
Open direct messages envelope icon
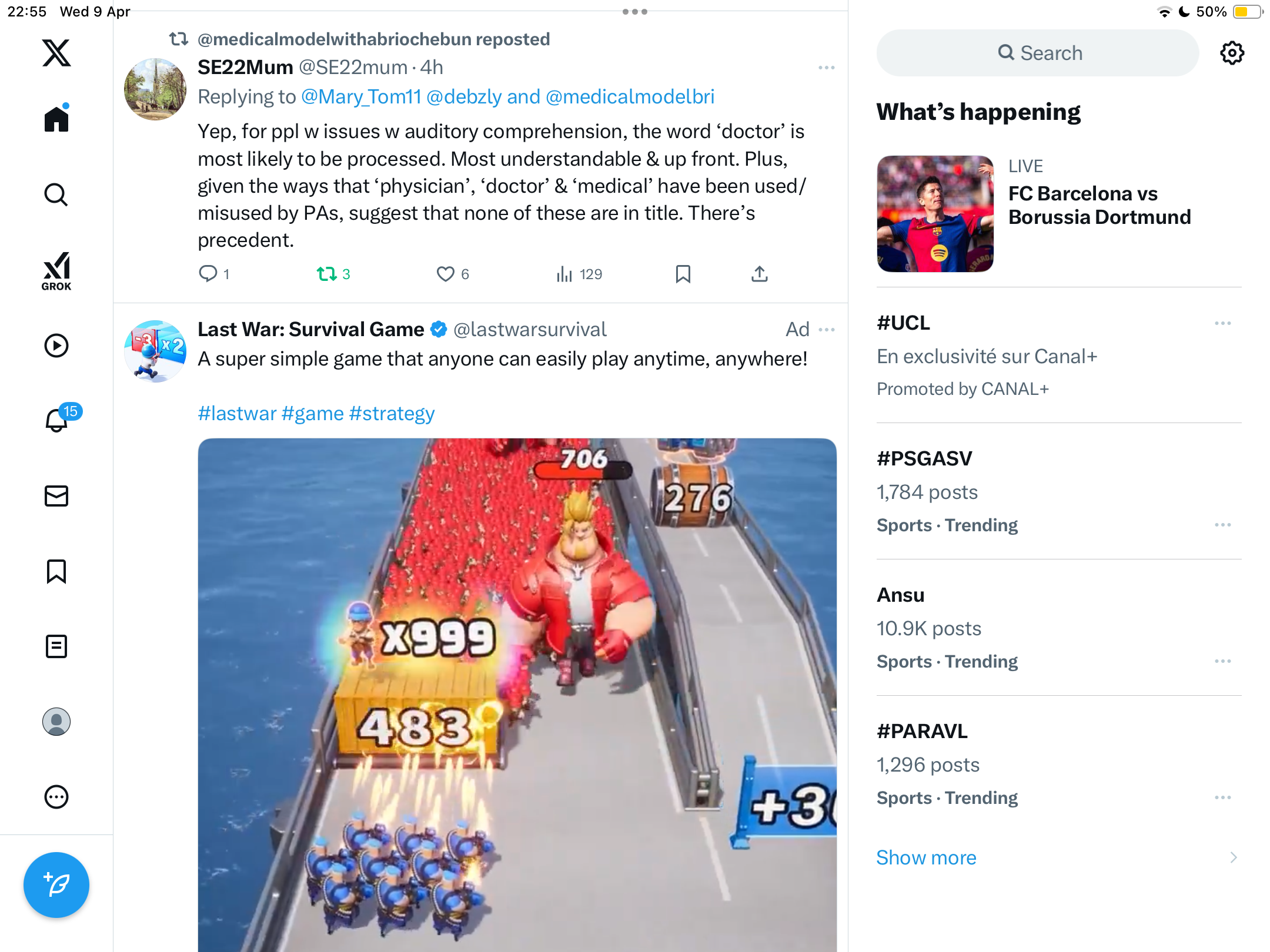(x=56, y=495)
